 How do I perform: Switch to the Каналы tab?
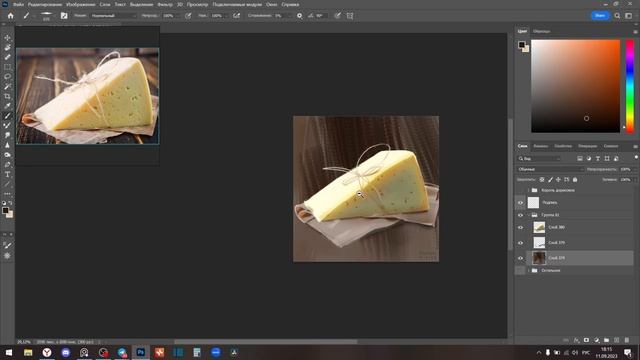(540, 146)
